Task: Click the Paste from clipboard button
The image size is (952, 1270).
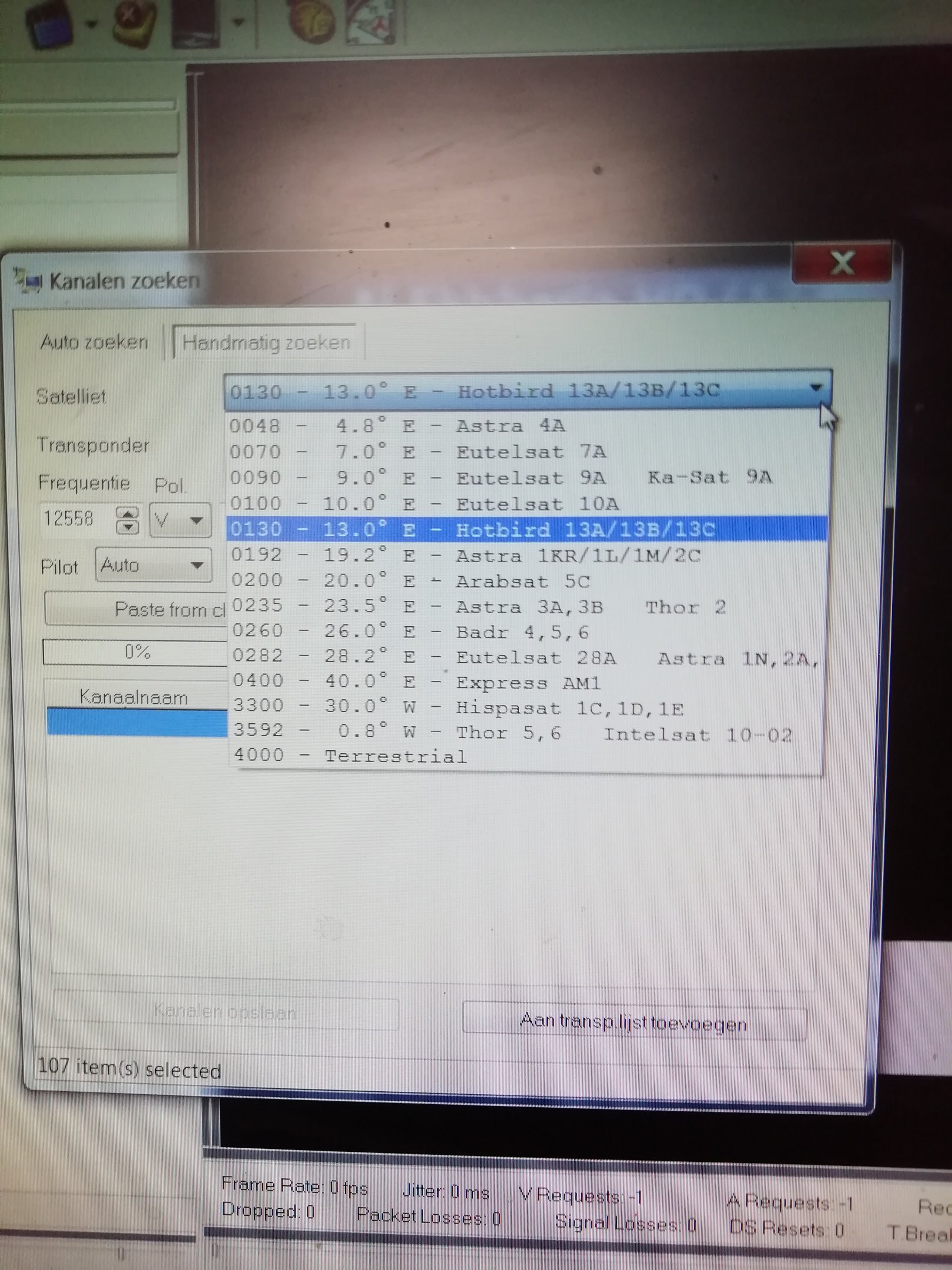Action: coord(136,609)
